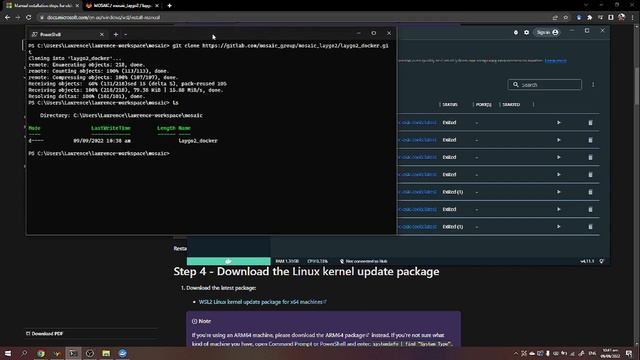640x360 pixels.
Task: Open the browser profile avatar
Action: point(621,17)
